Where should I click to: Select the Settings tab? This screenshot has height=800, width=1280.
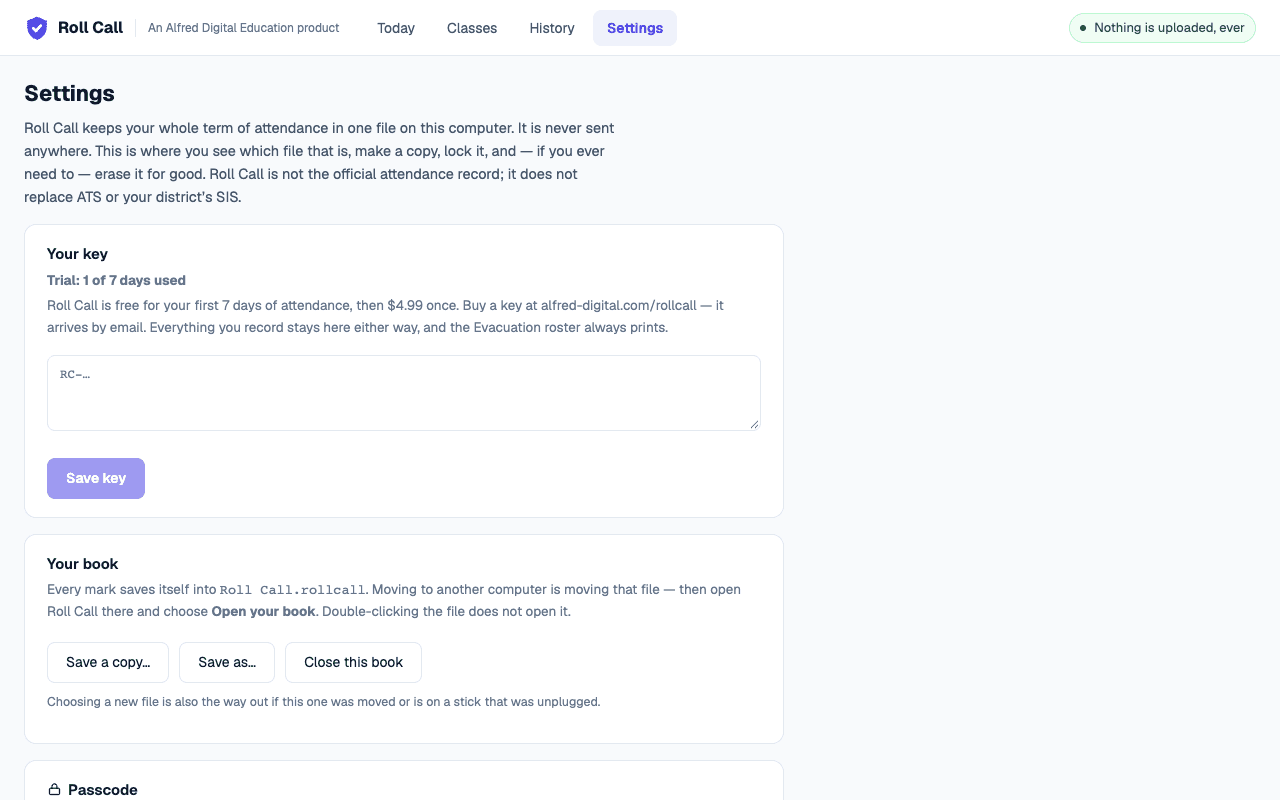635,28
